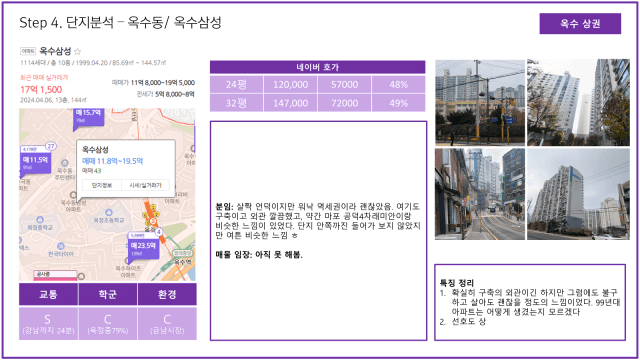Image resolution: width=640 pixels, height=360 pixels.
Task: Click the 옥수동 주민센터 map pin
Action: click(64, 163)
